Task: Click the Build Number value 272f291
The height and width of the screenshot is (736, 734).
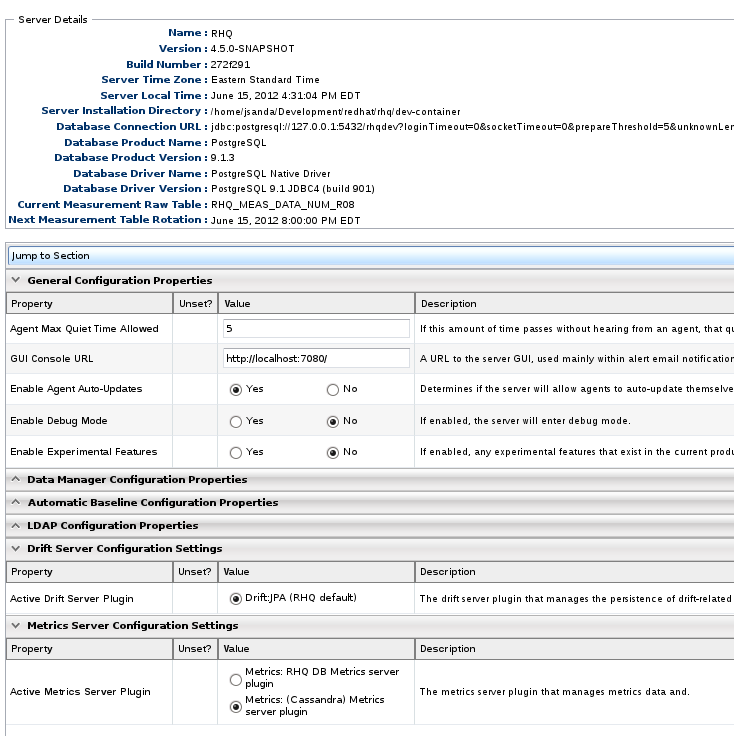Action: (230, 64)
